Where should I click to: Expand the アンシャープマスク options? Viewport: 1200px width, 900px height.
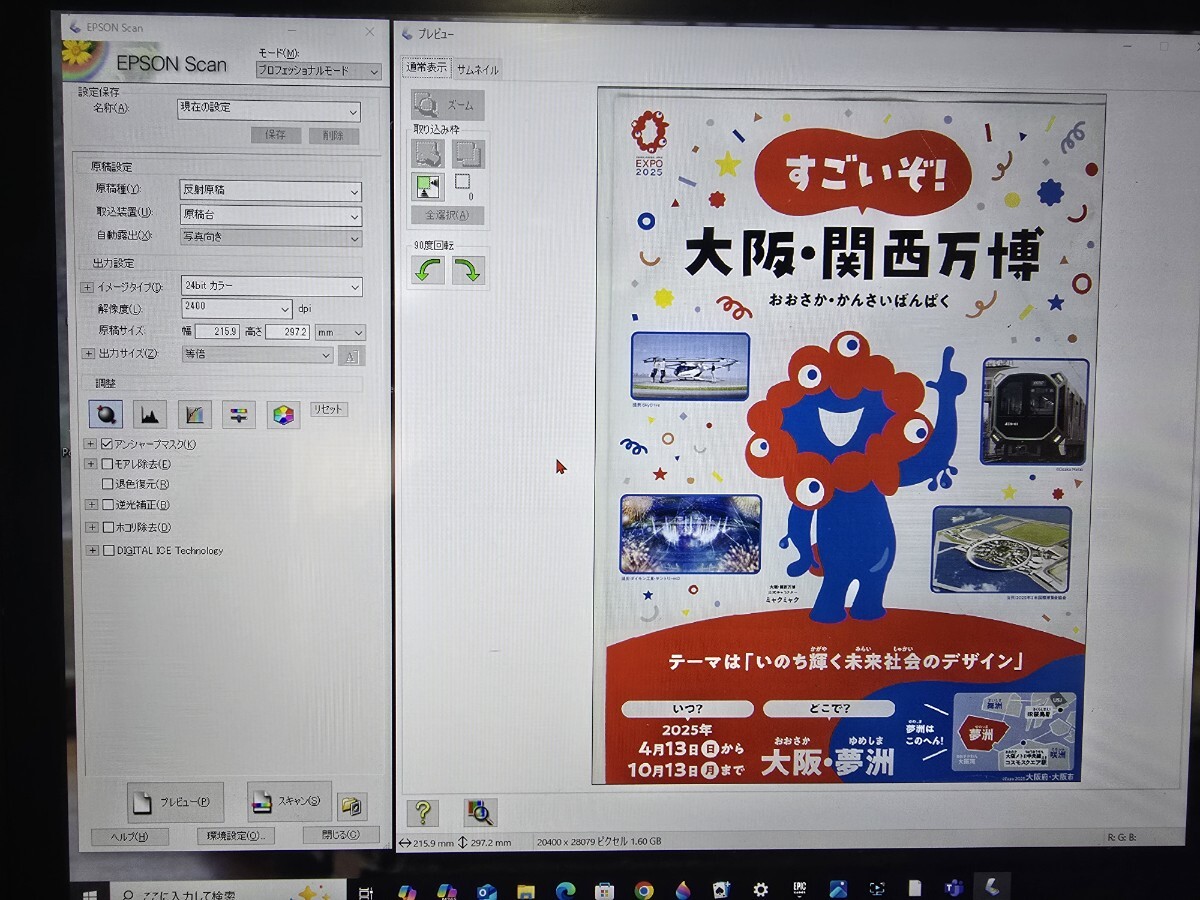point(90,444)
